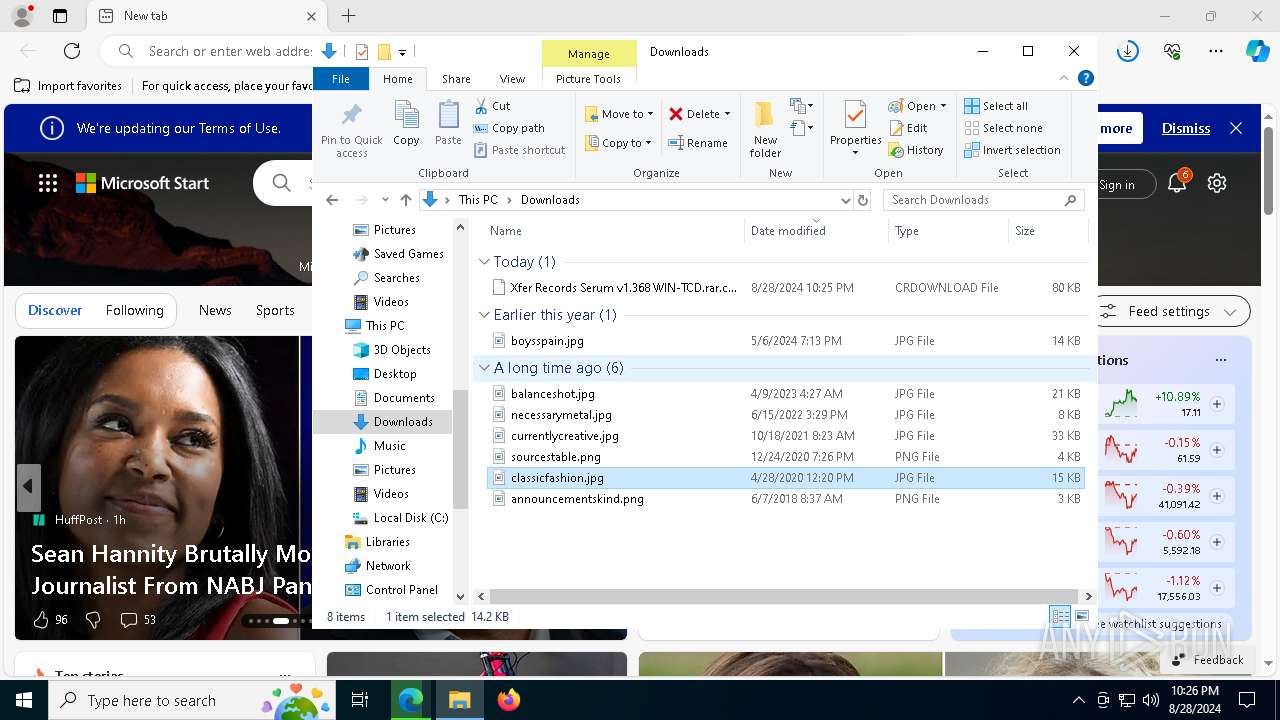Click the Feedback button
Image resolution: width=1280 pixels, height=720 pixels.
click(1207, 659)
